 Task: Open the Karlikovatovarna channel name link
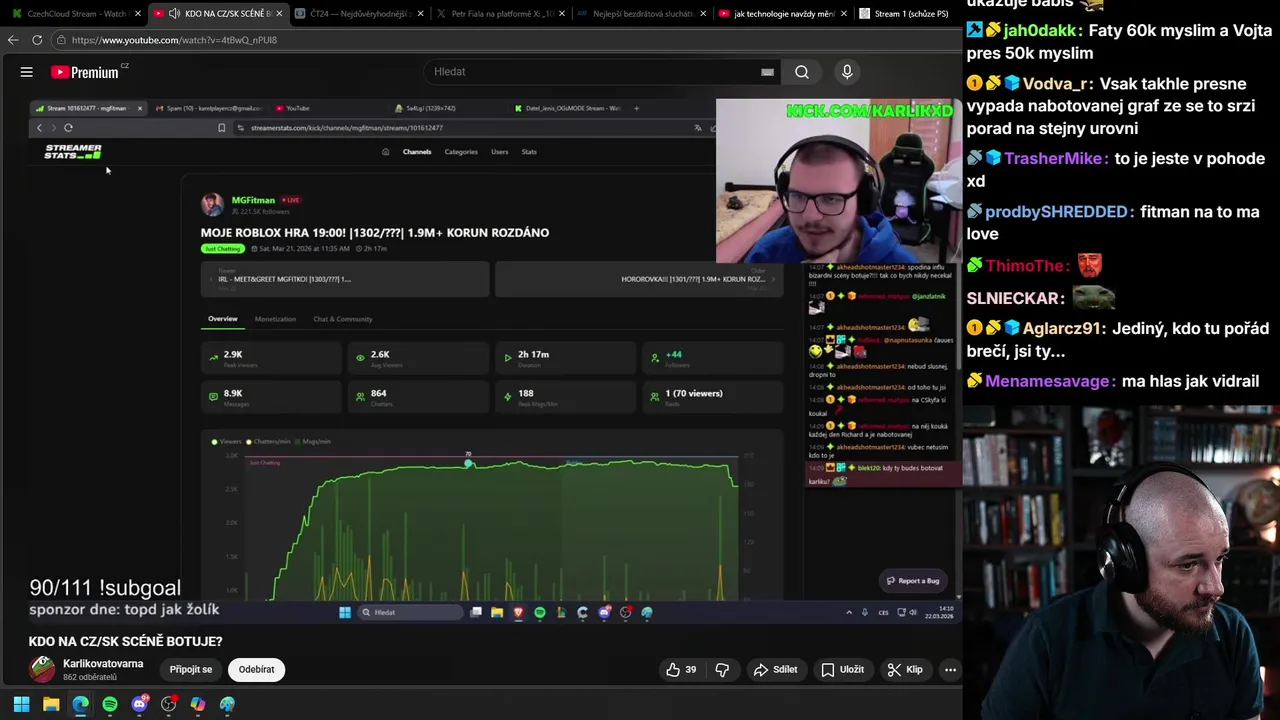point(103,663)
